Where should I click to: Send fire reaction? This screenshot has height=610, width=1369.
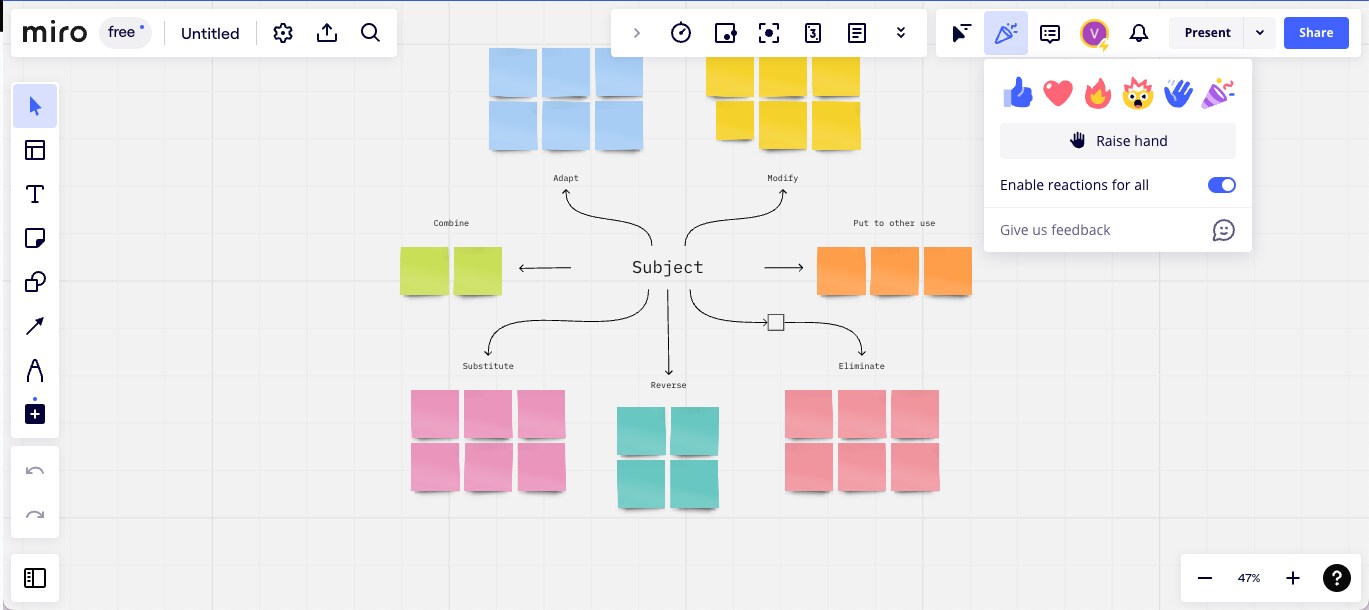pos(1098,93)
